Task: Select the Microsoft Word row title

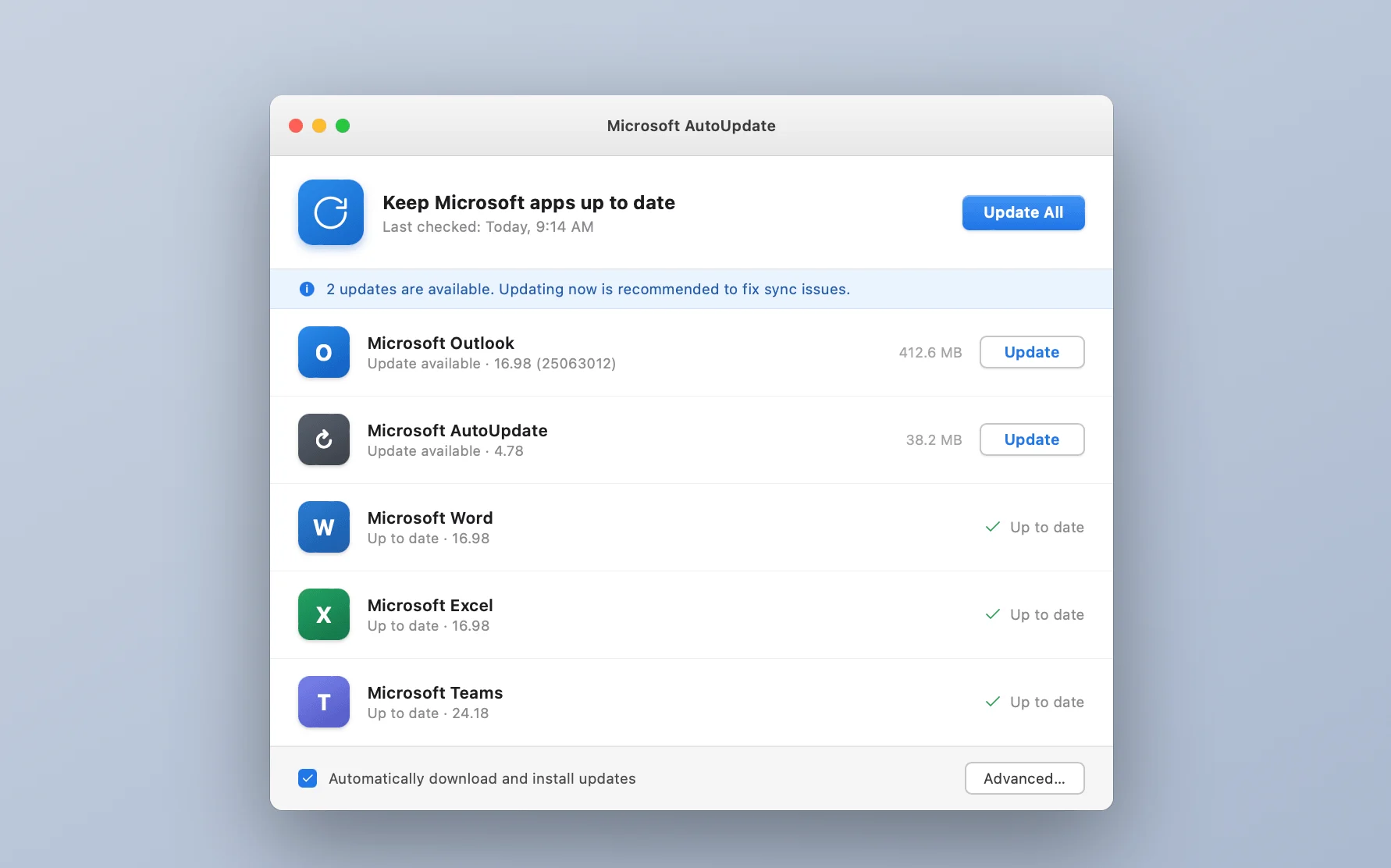Action: [x=430, y=518]
